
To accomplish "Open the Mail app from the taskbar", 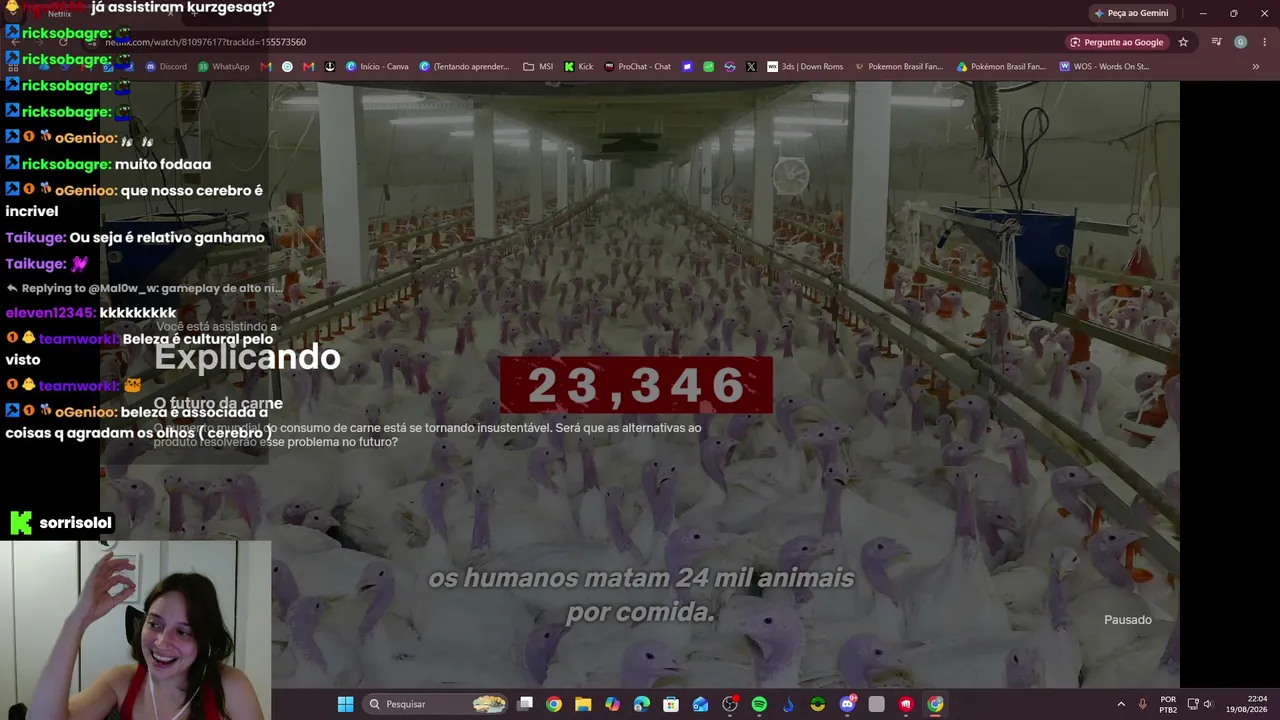I will [x=700, y=704].
